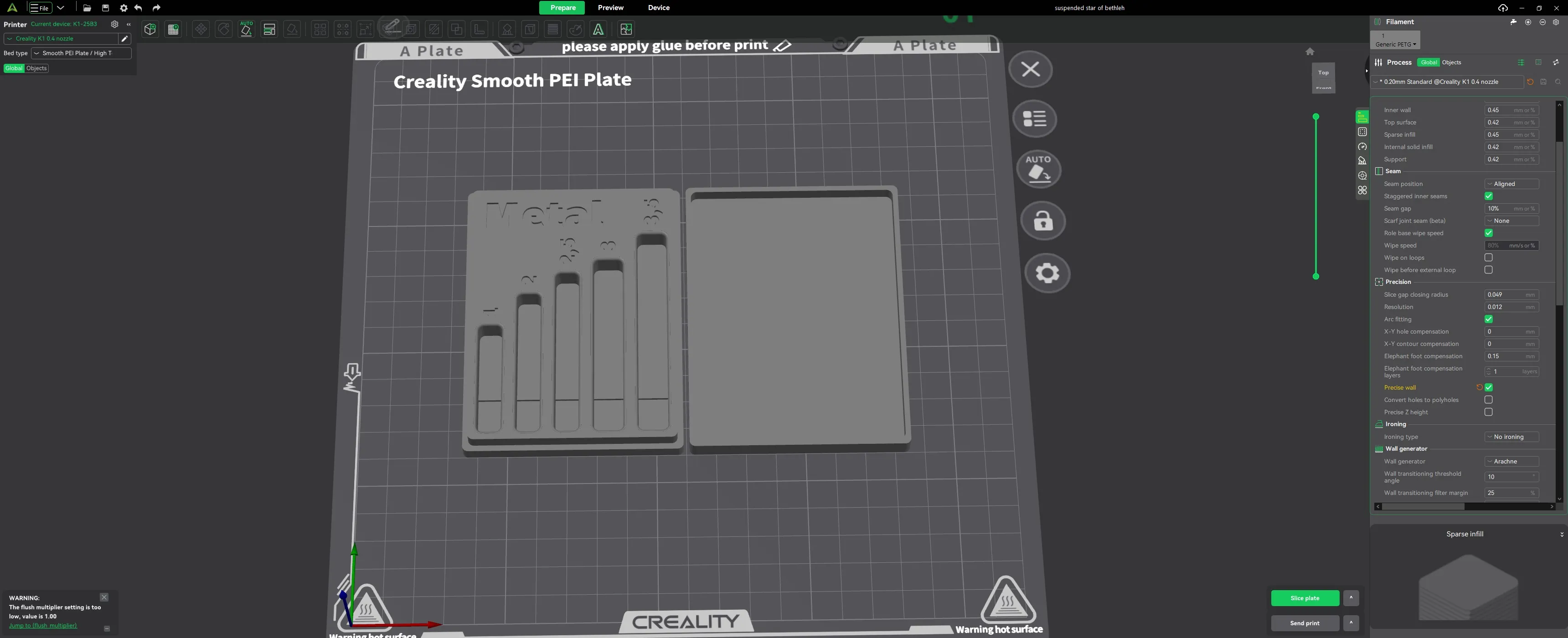Open the Speed settings tab icon
1568x638 pixels.
click(1362, 147)
